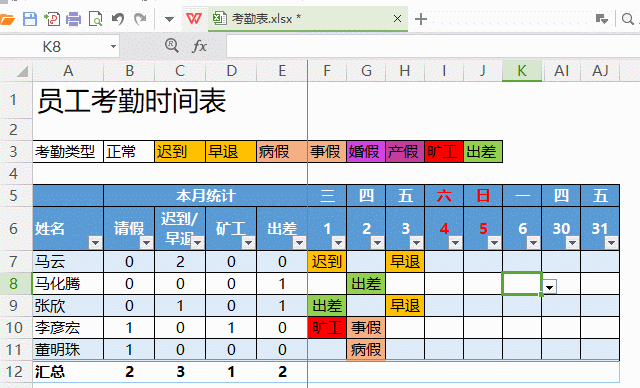This screenshot has height=388, width=640.
Task: Select the 事假 legend cell in row 3
Action: (x=327, y=152)
